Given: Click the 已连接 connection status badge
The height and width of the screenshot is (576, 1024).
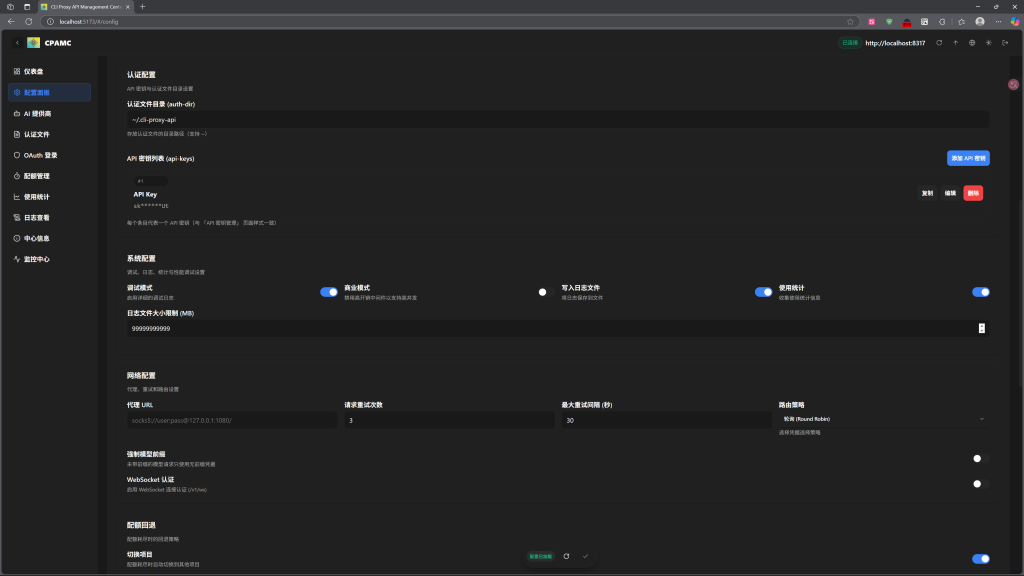Looking at the screenshot, I should pyautogui.click(x=850, y=42).
